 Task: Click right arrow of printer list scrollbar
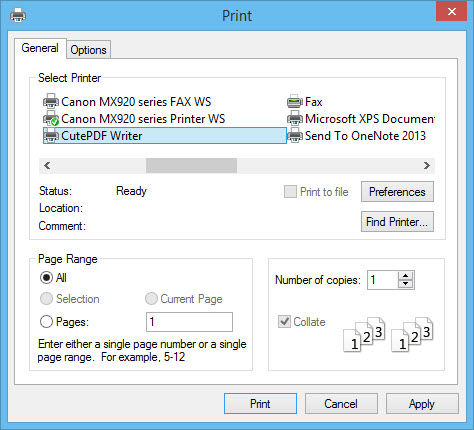[x=427, y=165]
